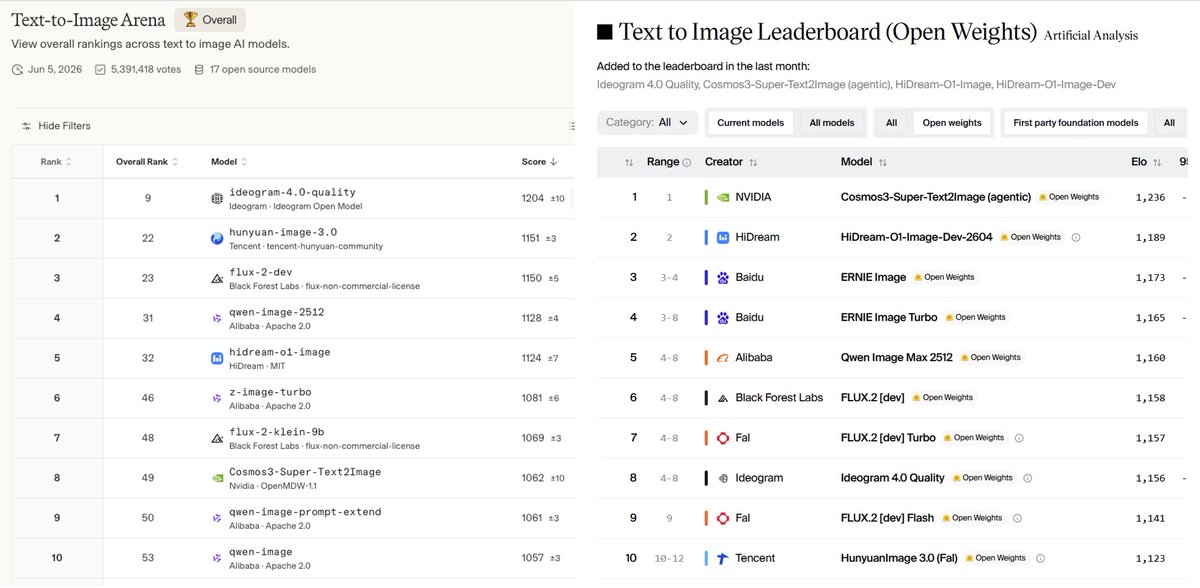1200x588 pixels.
Task: Open the hunyuan-image-3.0 model link
Action: tap(283, 232)
